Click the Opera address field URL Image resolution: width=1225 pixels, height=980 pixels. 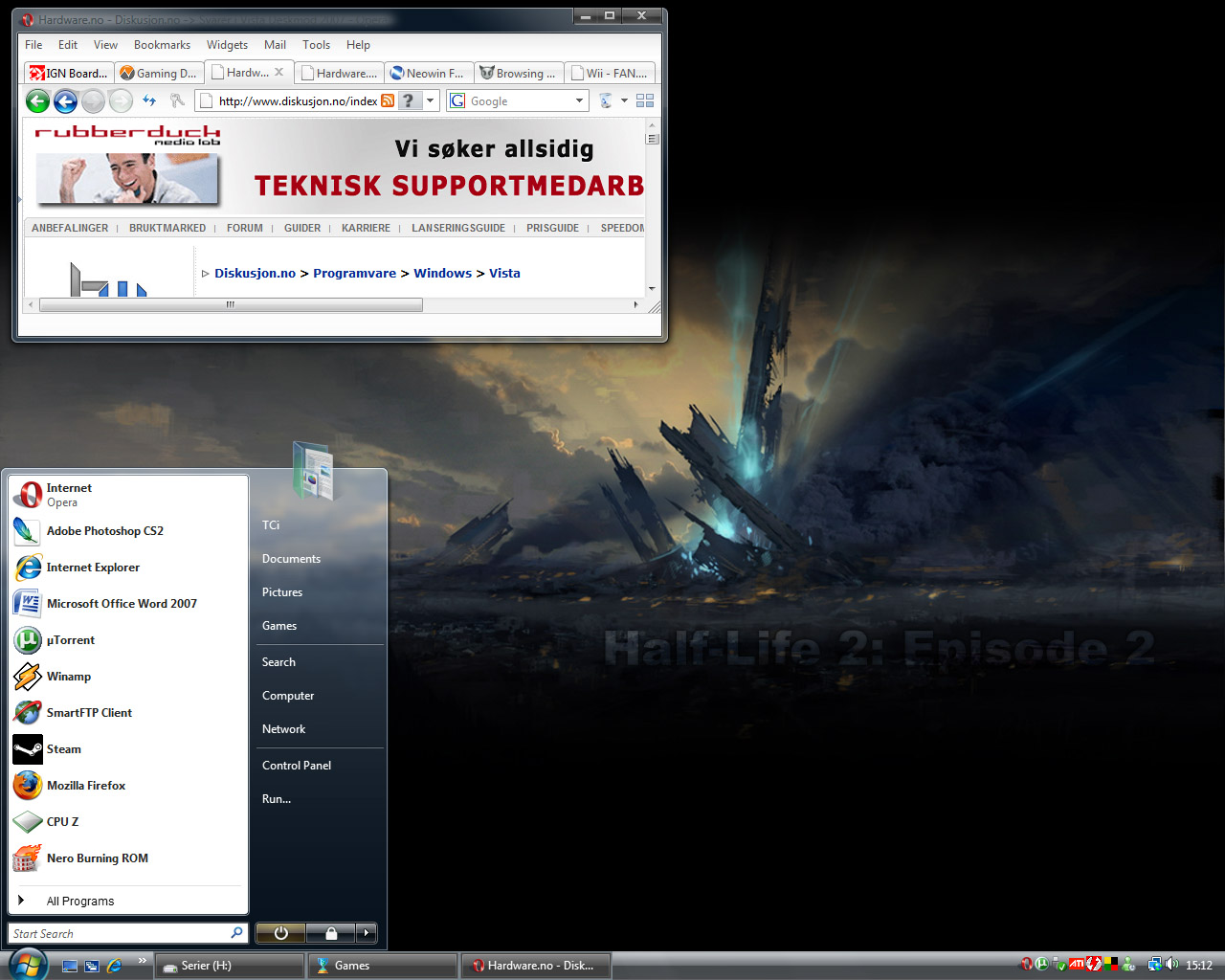pyautogui.click(x=298, y=100)
